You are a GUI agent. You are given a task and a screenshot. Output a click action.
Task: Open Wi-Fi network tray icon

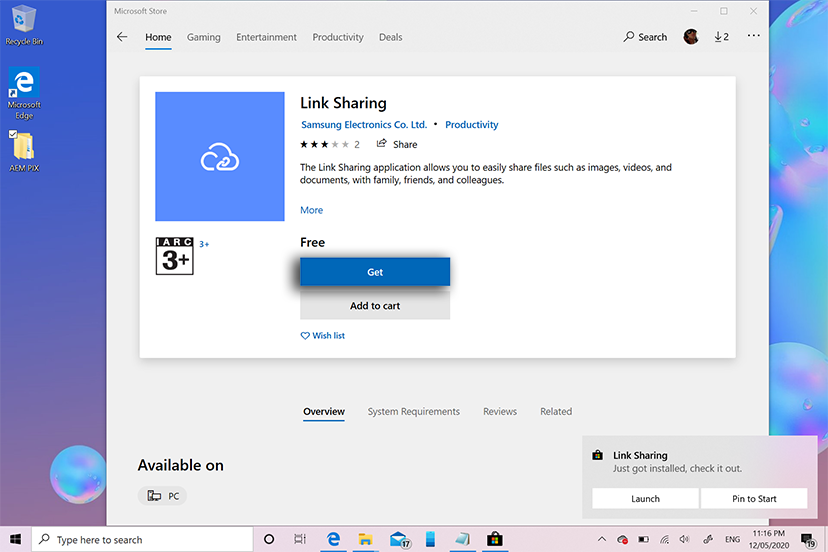(x=664, y=539)
